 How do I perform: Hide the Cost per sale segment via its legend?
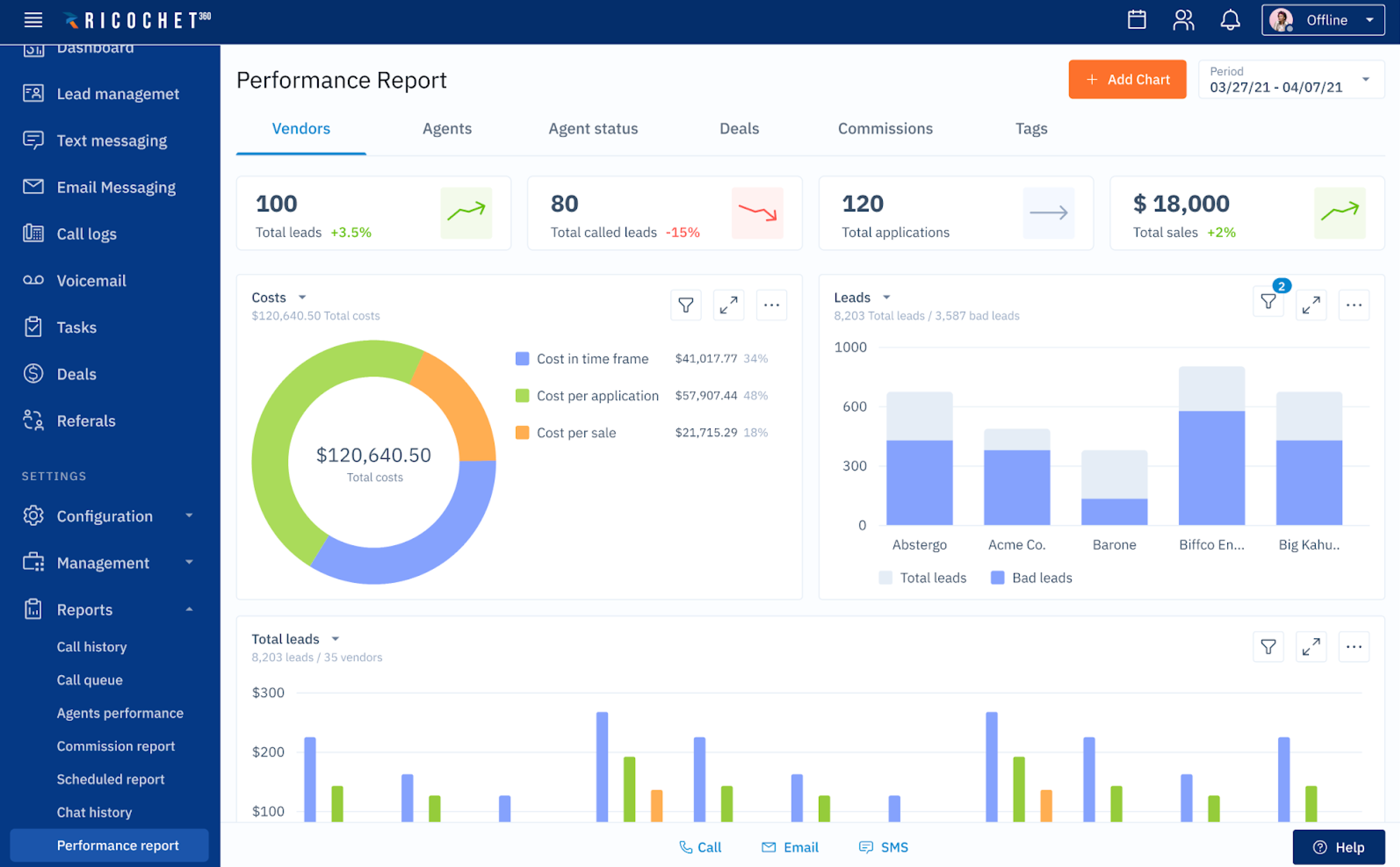click(x=576, y=432)
